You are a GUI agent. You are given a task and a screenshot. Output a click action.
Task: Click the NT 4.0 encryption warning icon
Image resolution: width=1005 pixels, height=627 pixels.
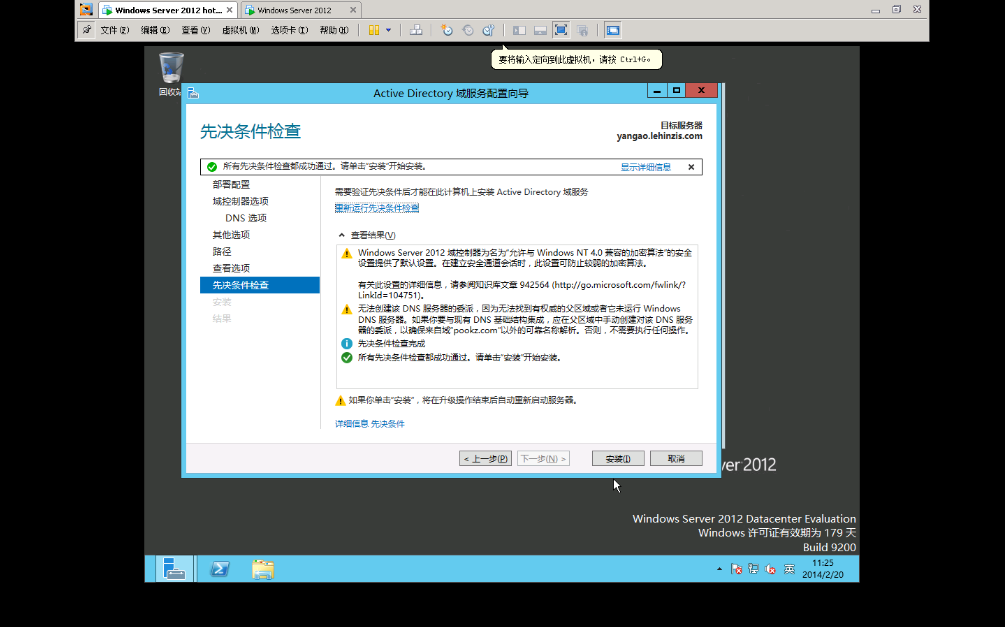tap(347, 253)
